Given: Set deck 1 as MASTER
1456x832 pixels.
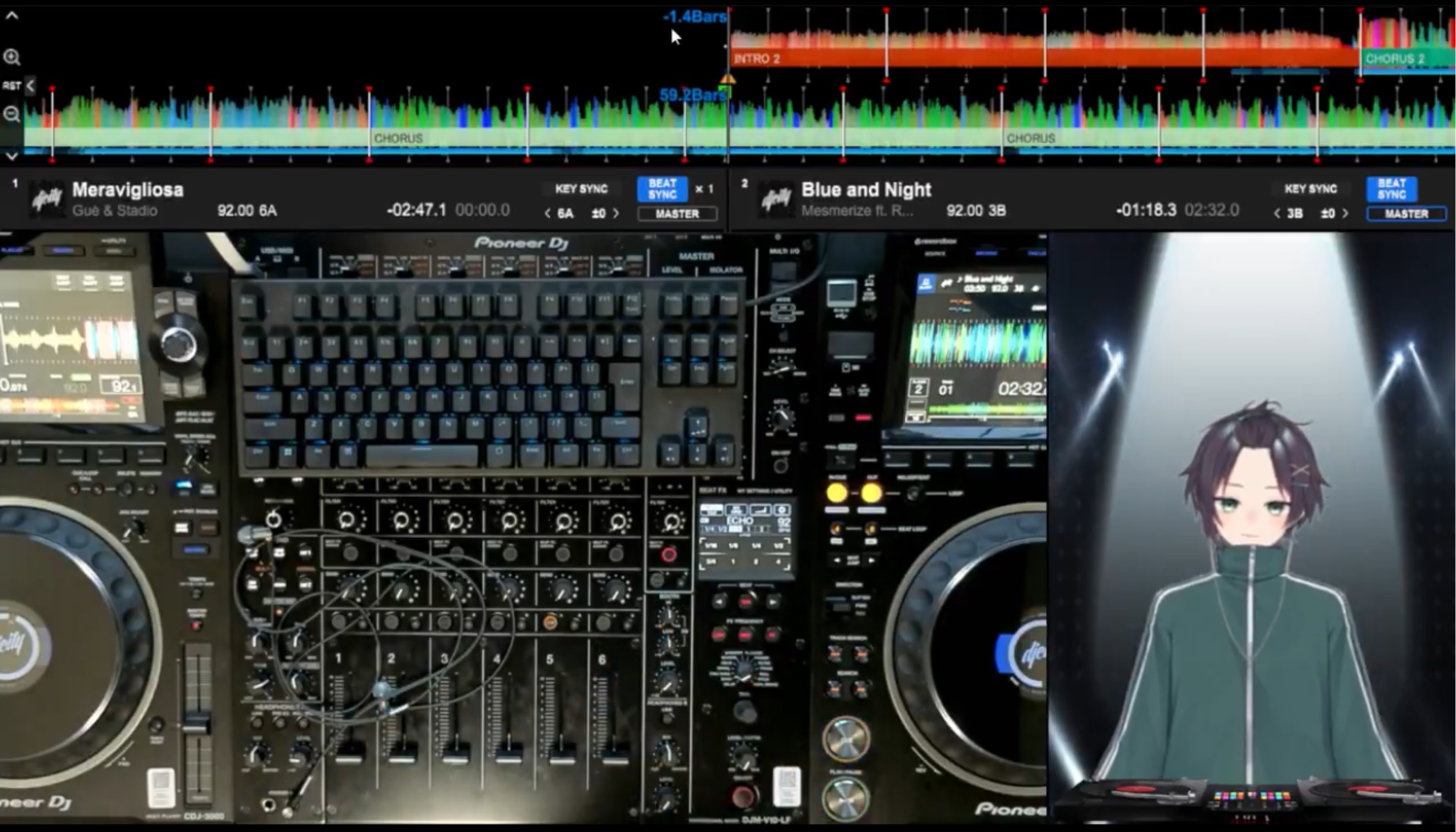Looking at the screenshot, I should click(x=677, y=214).
